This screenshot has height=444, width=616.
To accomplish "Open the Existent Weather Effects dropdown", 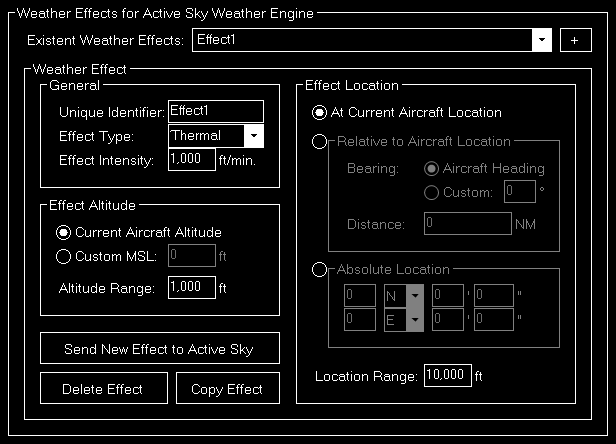I will tap(372, 40).
